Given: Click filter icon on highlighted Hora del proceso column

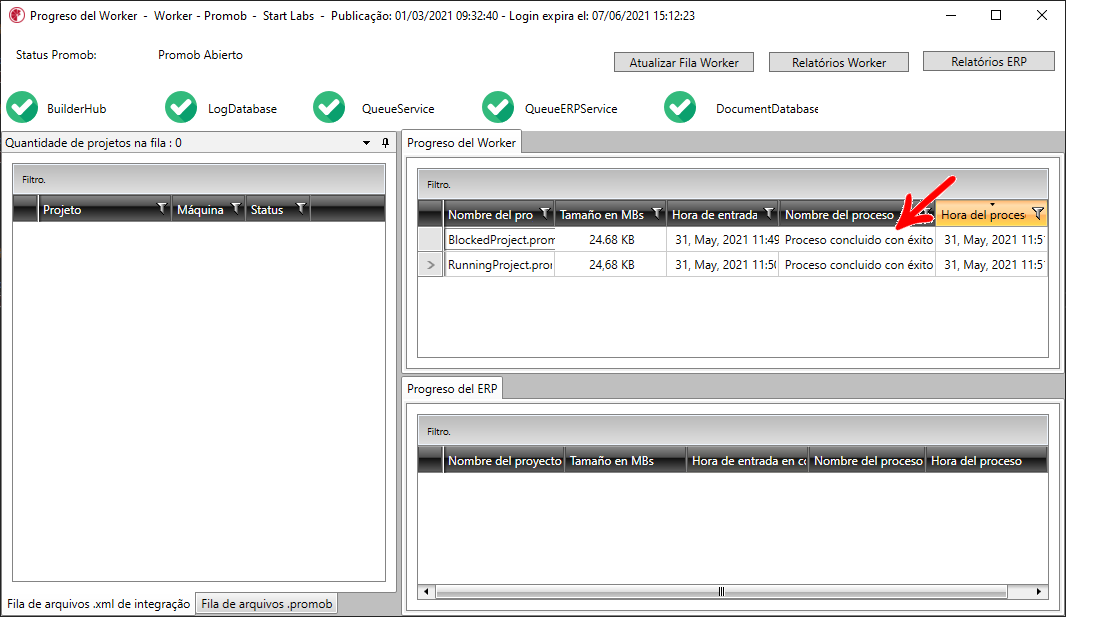Looking at the screenshot, I should tap(1037, 213).
